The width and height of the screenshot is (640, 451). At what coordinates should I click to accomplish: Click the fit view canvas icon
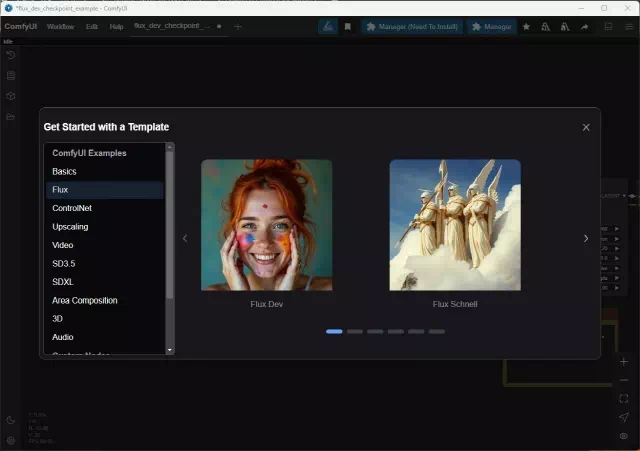(x=624, y=398)
